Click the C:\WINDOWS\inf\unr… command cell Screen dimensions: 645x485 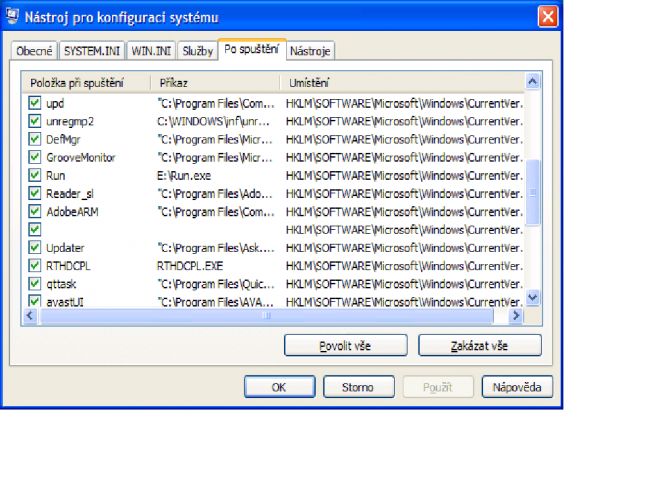click(213, 121)
